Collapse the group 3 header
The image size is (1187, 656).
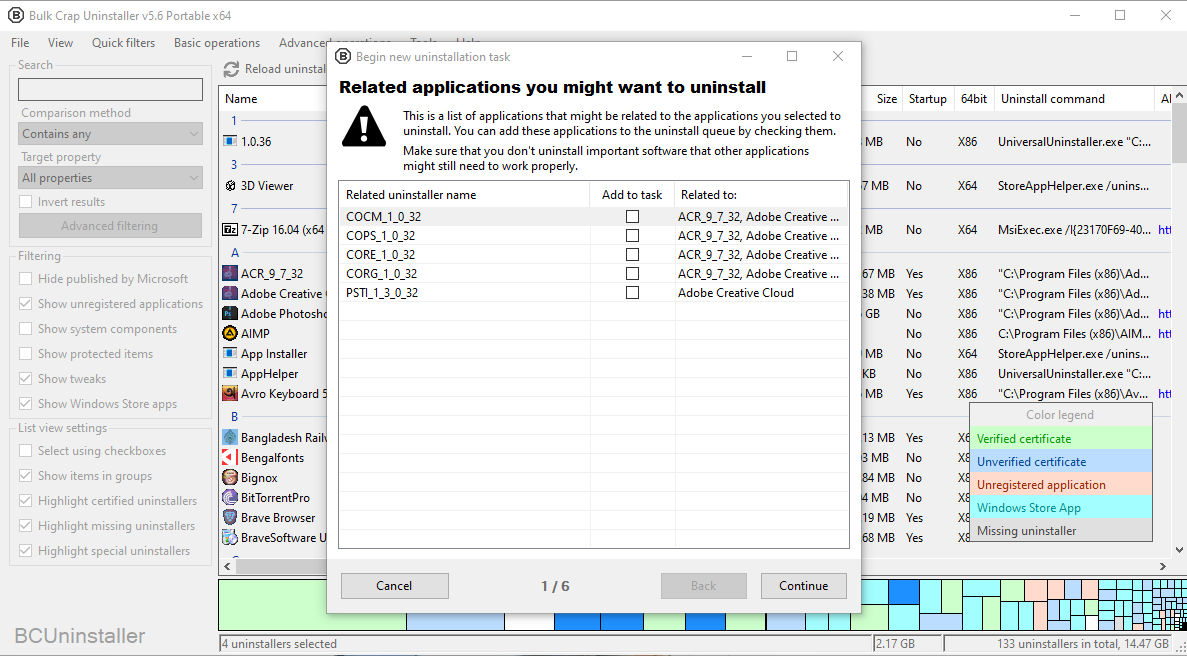[x=235, y=164]
